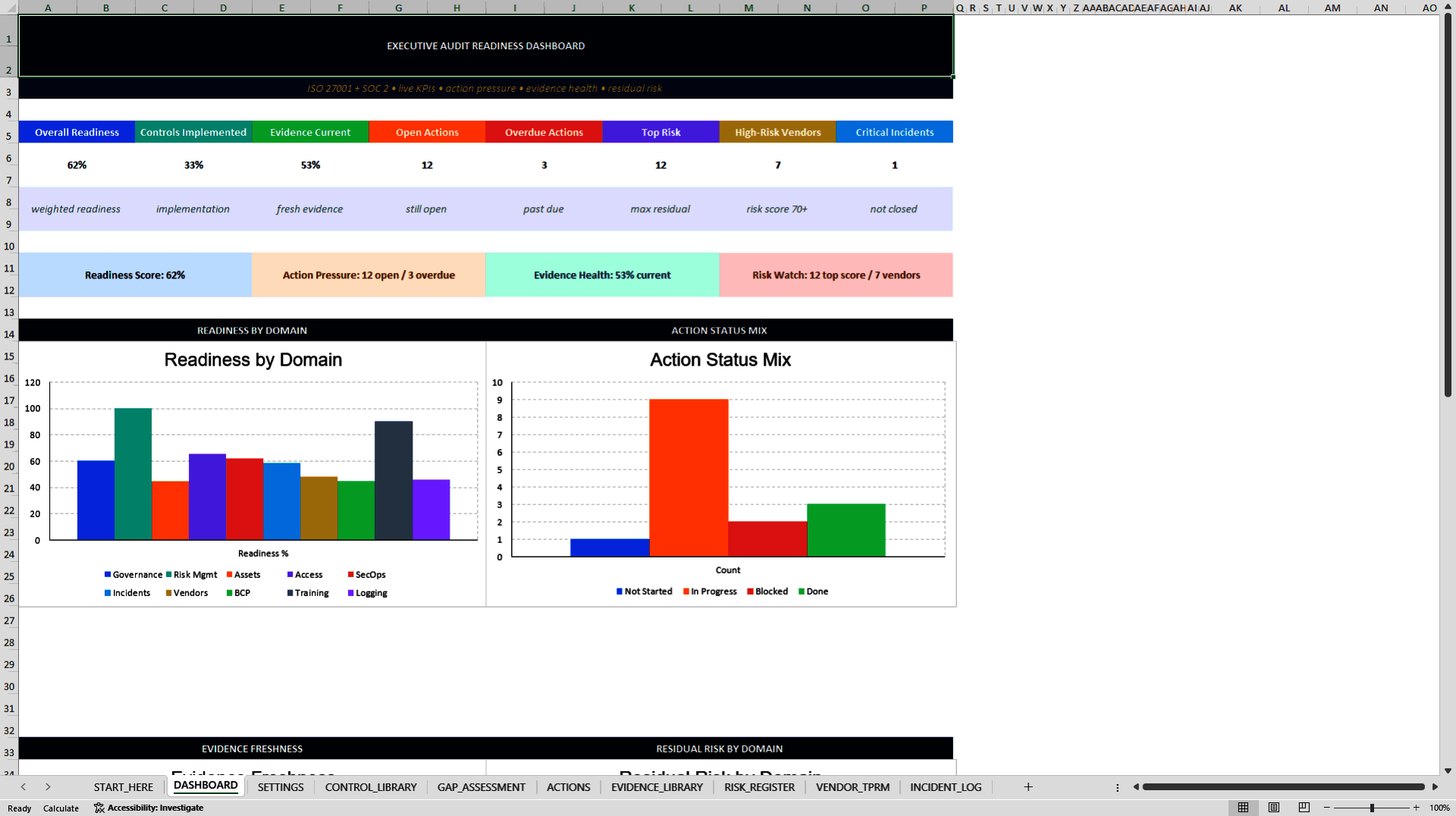Add a new sheet with plus icon
This screenshot has width=1456, height=816.
click(x=1028, y=787)
